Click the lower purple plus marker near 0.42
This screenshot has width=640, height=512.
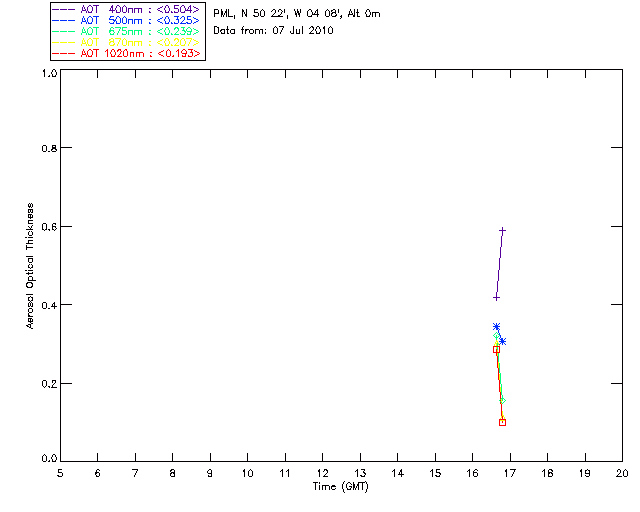496,297
